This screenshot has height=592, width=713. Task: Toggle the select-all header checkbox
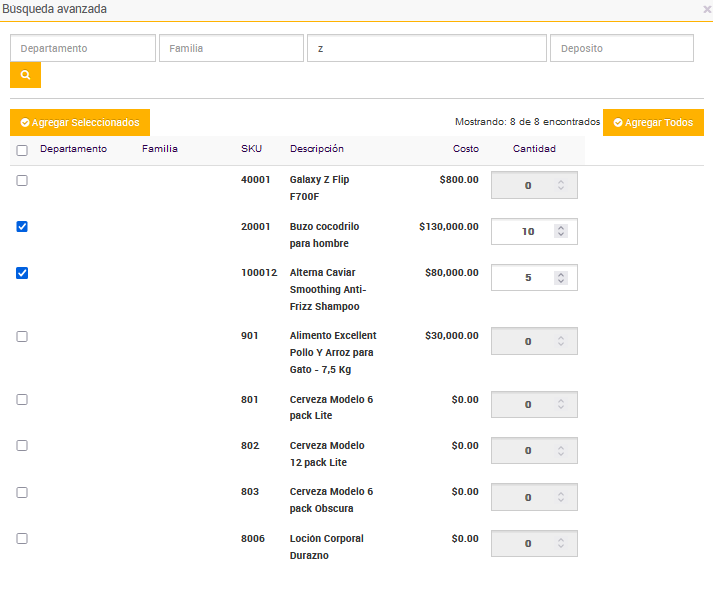click(22, 150)
